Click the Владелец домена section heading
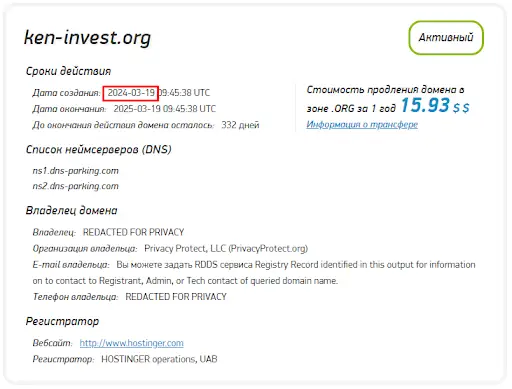The width and height of the screenshot is (512, 389). tap(72, 210)
